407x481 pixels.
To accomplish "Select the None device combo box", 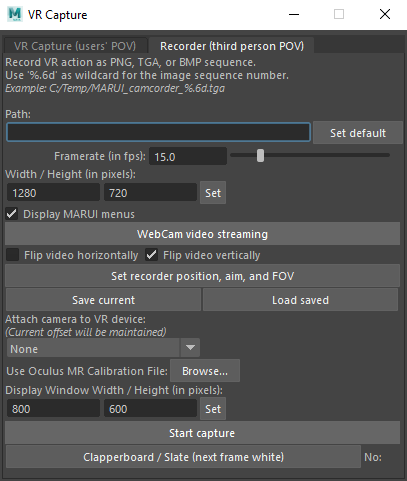I will coord(103,348).
